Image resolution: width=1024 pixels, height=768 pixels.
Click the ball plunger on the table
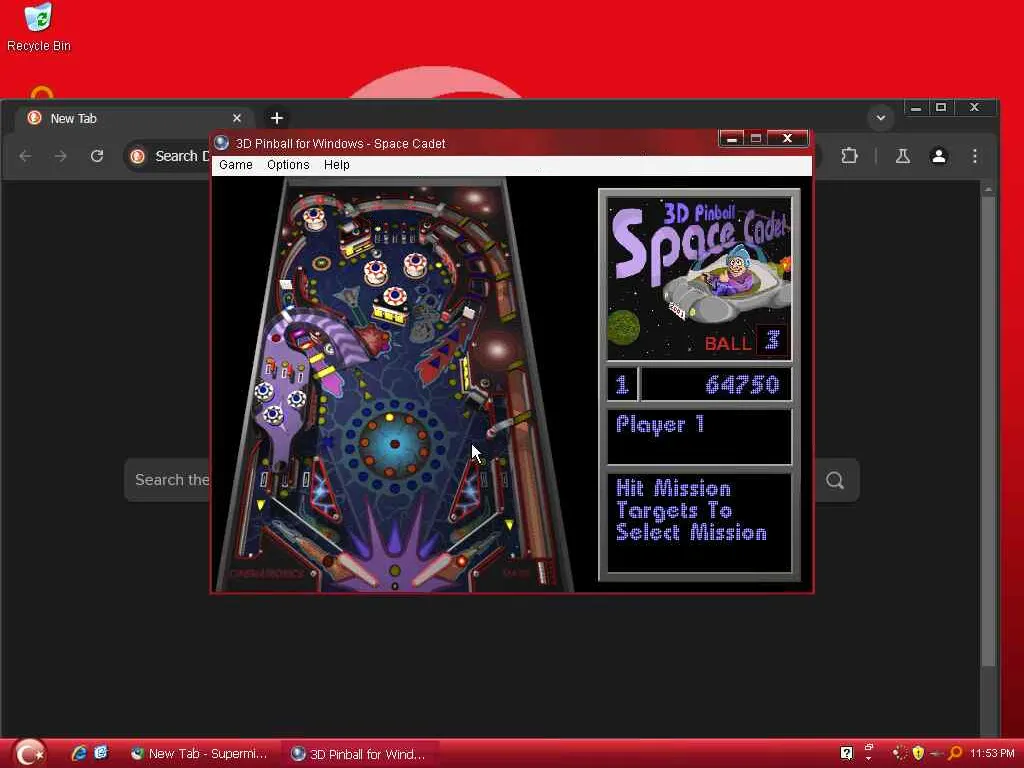pyautogui.click(x=543, y=572)
